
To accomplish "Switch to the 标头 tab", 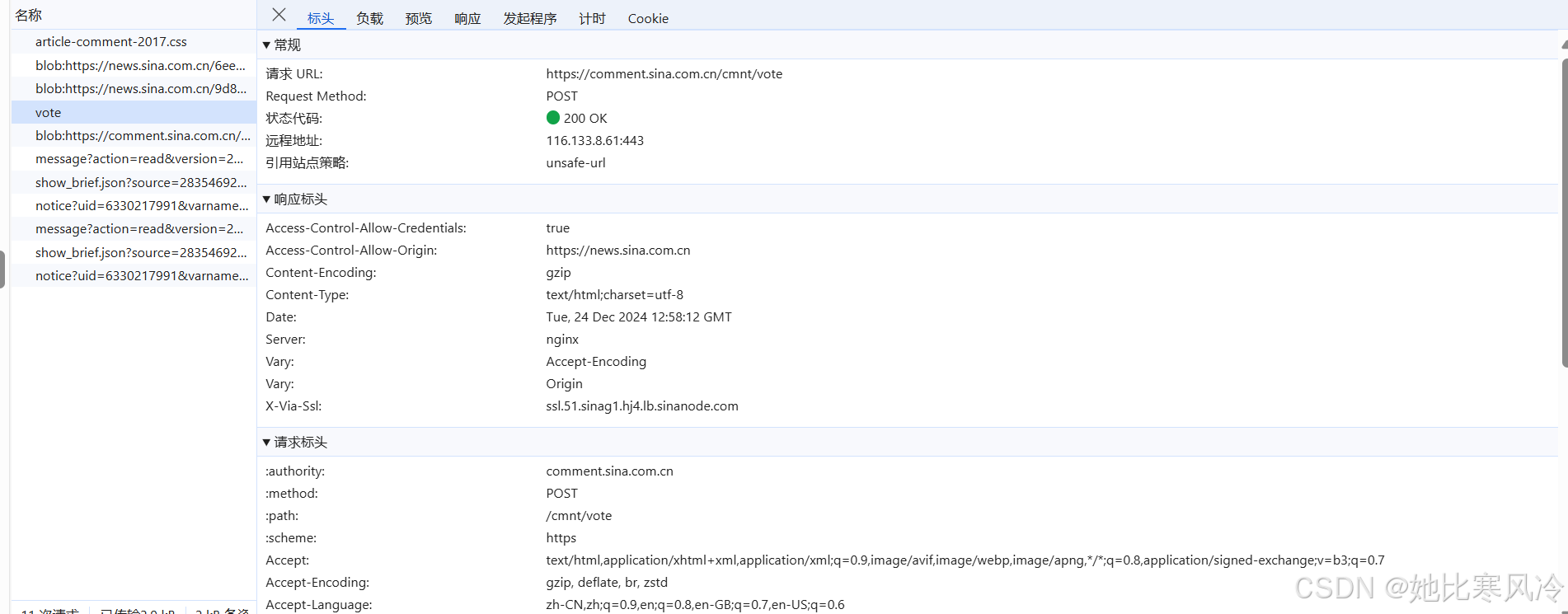I will (321, 18).
